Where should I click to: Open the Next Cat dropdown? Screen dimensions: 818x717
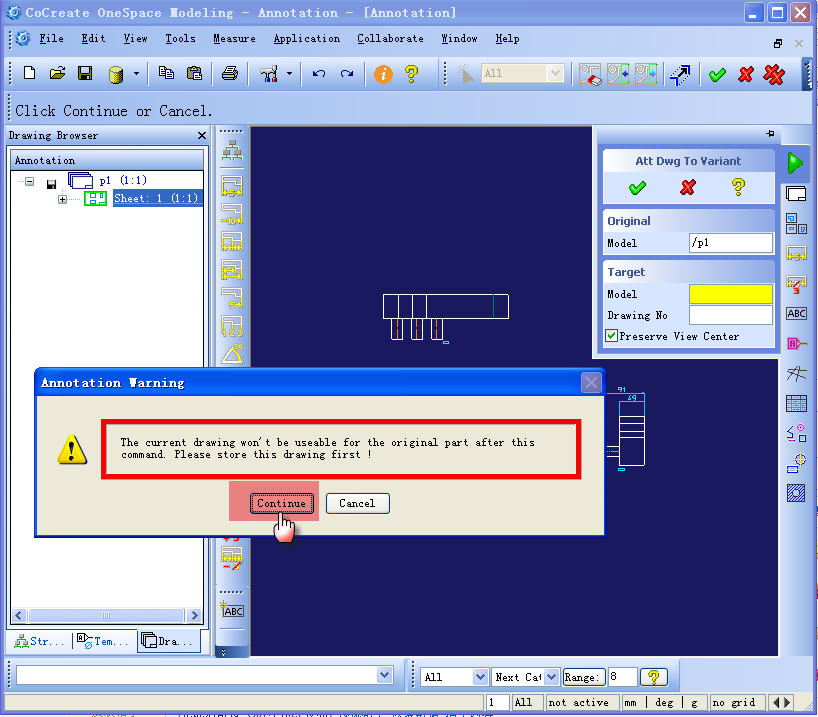point(552,677)
